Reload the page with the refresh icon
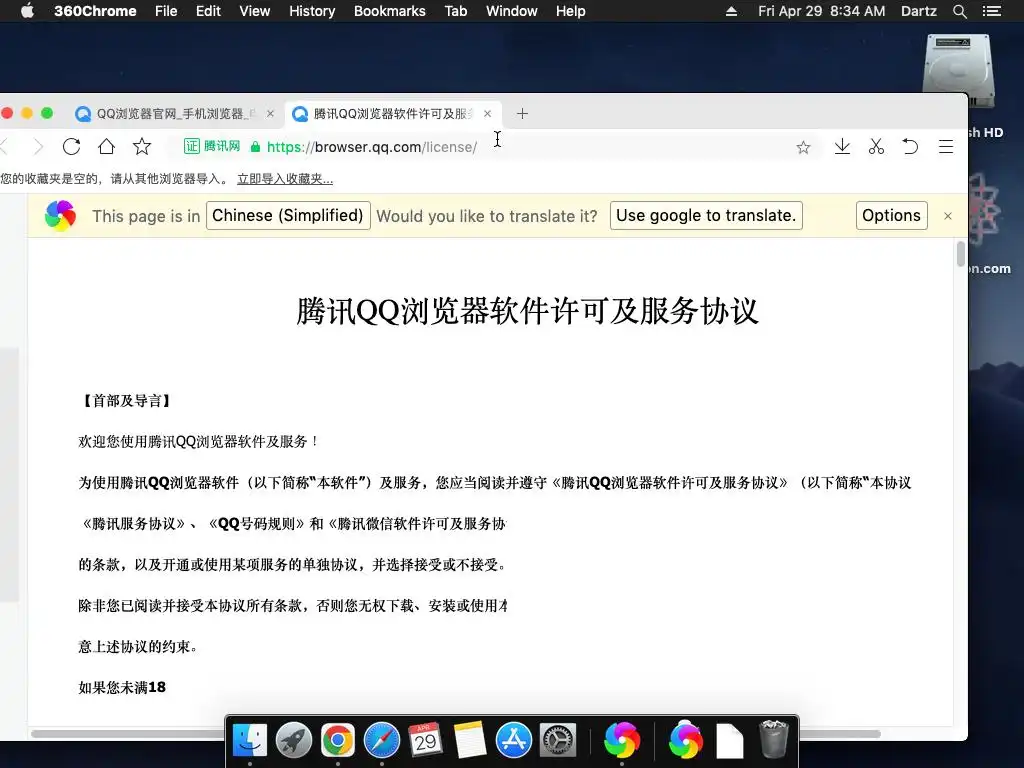Screen dimensions: 1024x768 pyautogui.click(x=71, y=146)
